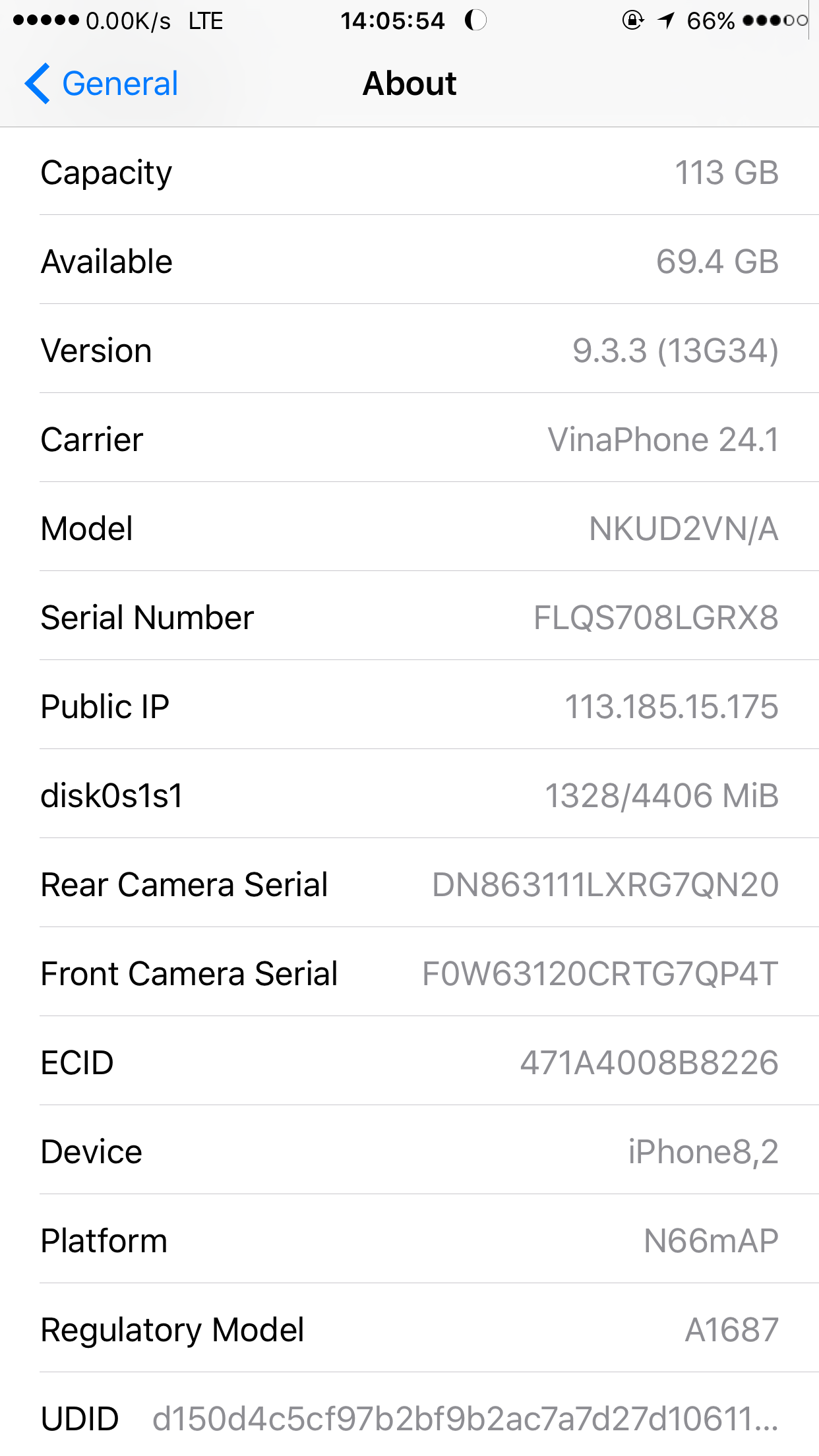
Task: Tap the status bar clock time
Action: tap(392, 21)
